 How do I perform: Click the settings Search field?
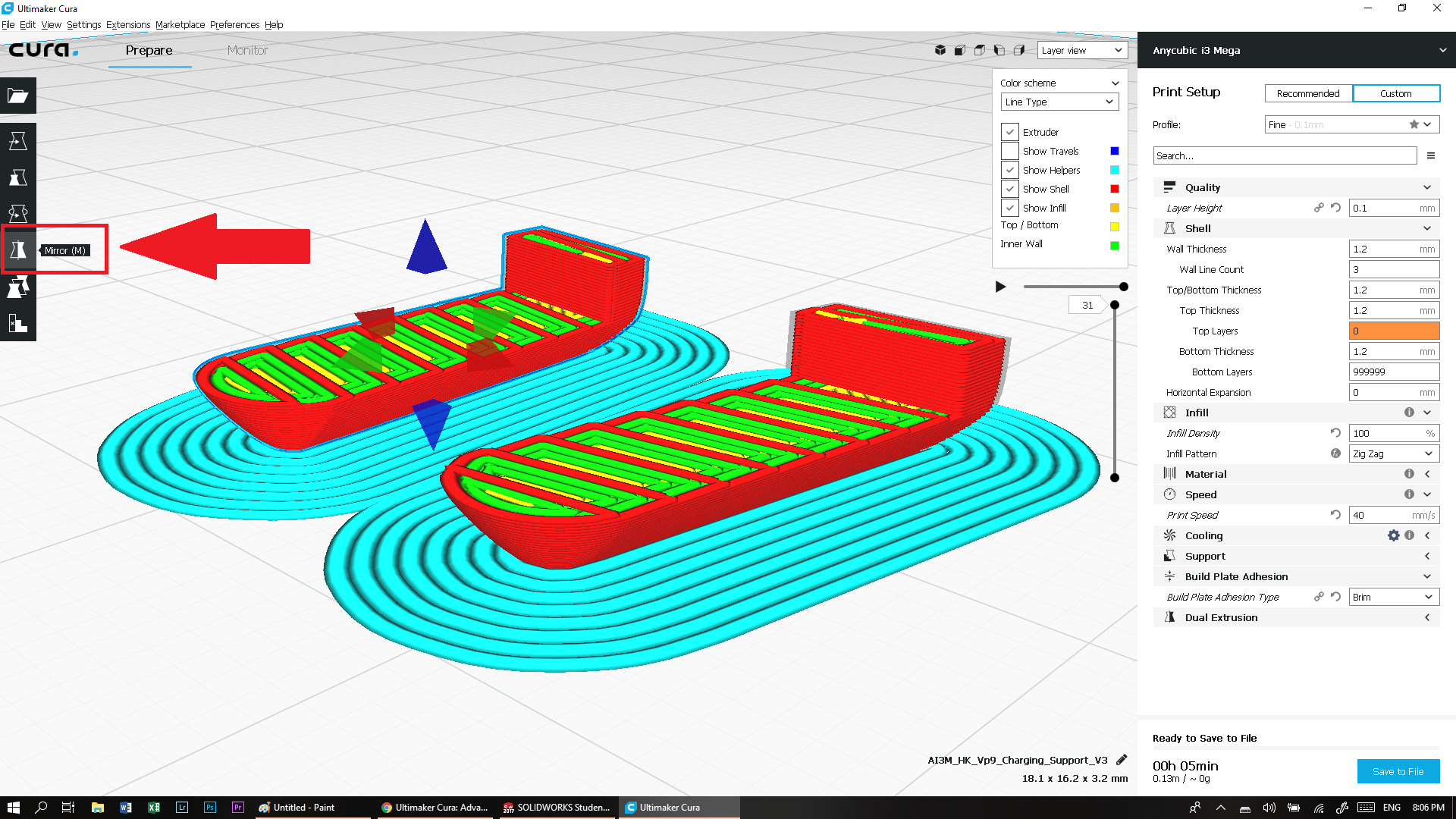tap(1285, 155)
